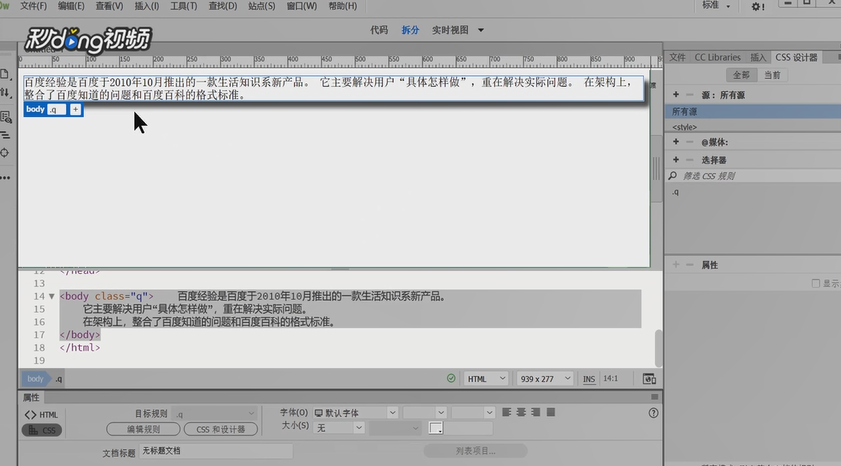
Task: Remove media query with minus icon
Action: 690,142
